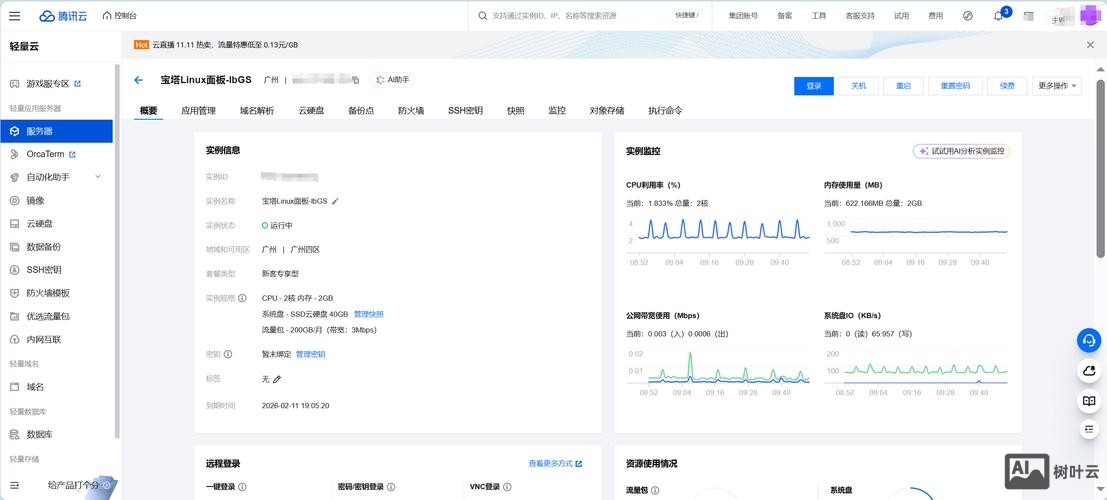Viewport: 1107px width, 500px height.
Task: Switch to the 备份点 tab
Action: 361,110
